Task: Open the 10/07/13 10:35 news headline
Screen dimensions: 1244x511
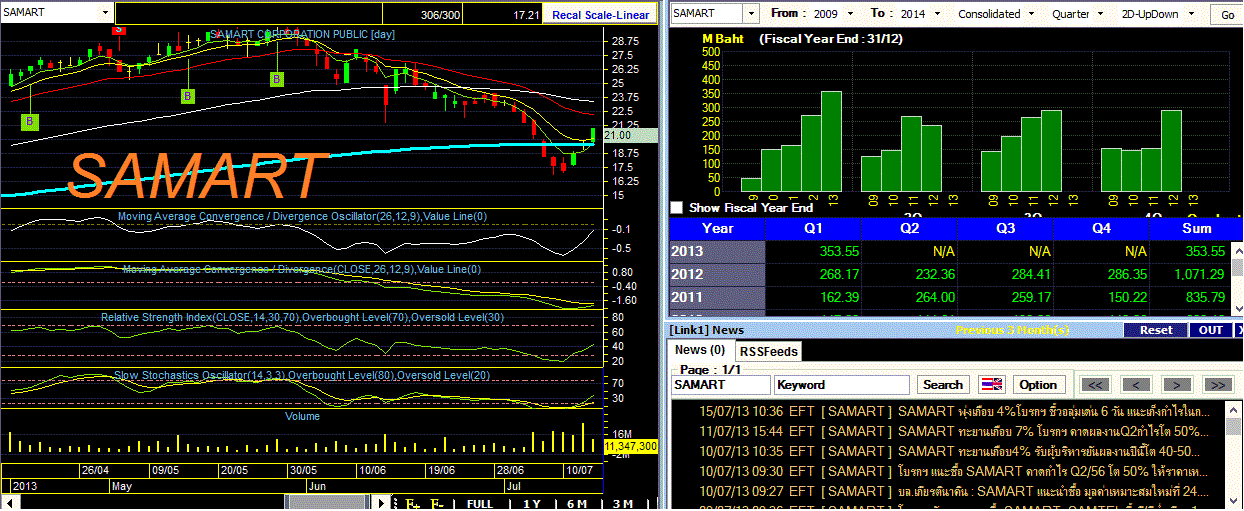Action: (947, 451)
